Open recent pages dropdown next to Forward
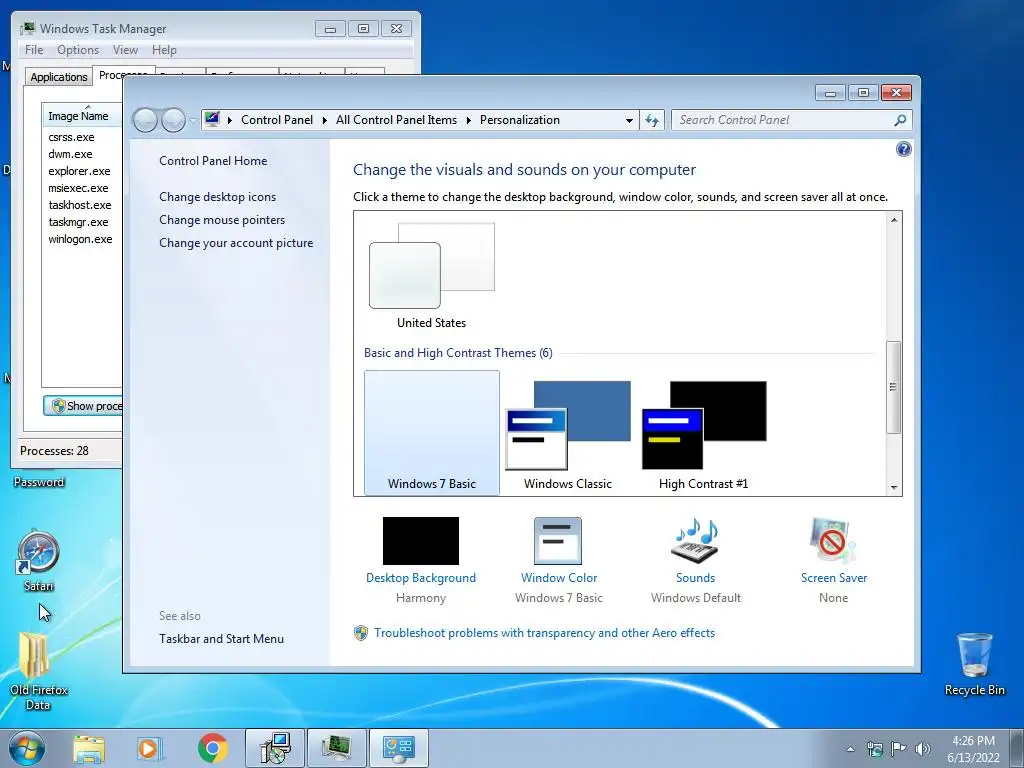This screenshot has width=1024, height=768. (193, 120)
